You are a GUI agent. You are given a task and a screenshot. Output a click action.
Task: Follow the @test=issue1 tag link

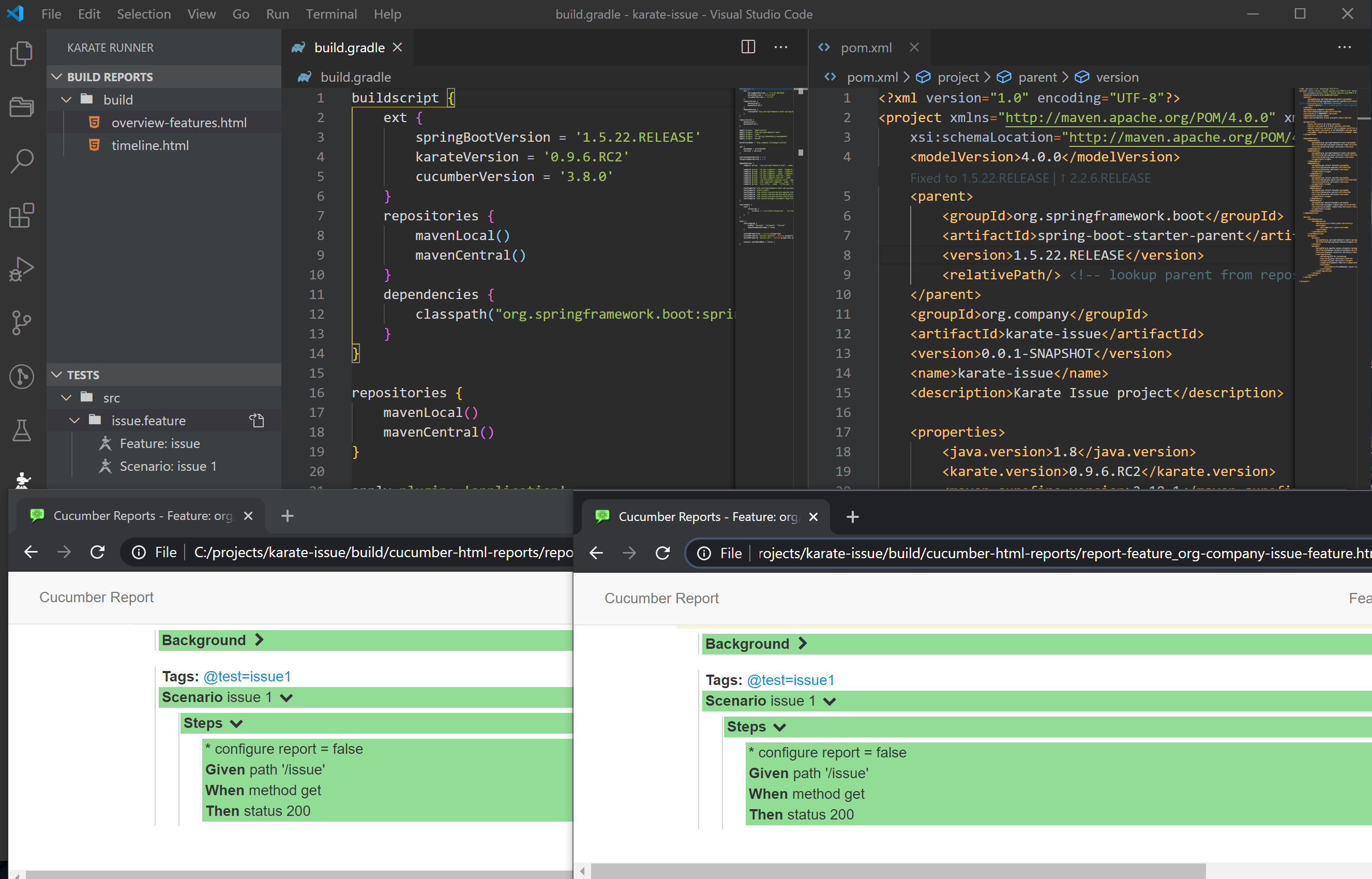click(247, 676)
